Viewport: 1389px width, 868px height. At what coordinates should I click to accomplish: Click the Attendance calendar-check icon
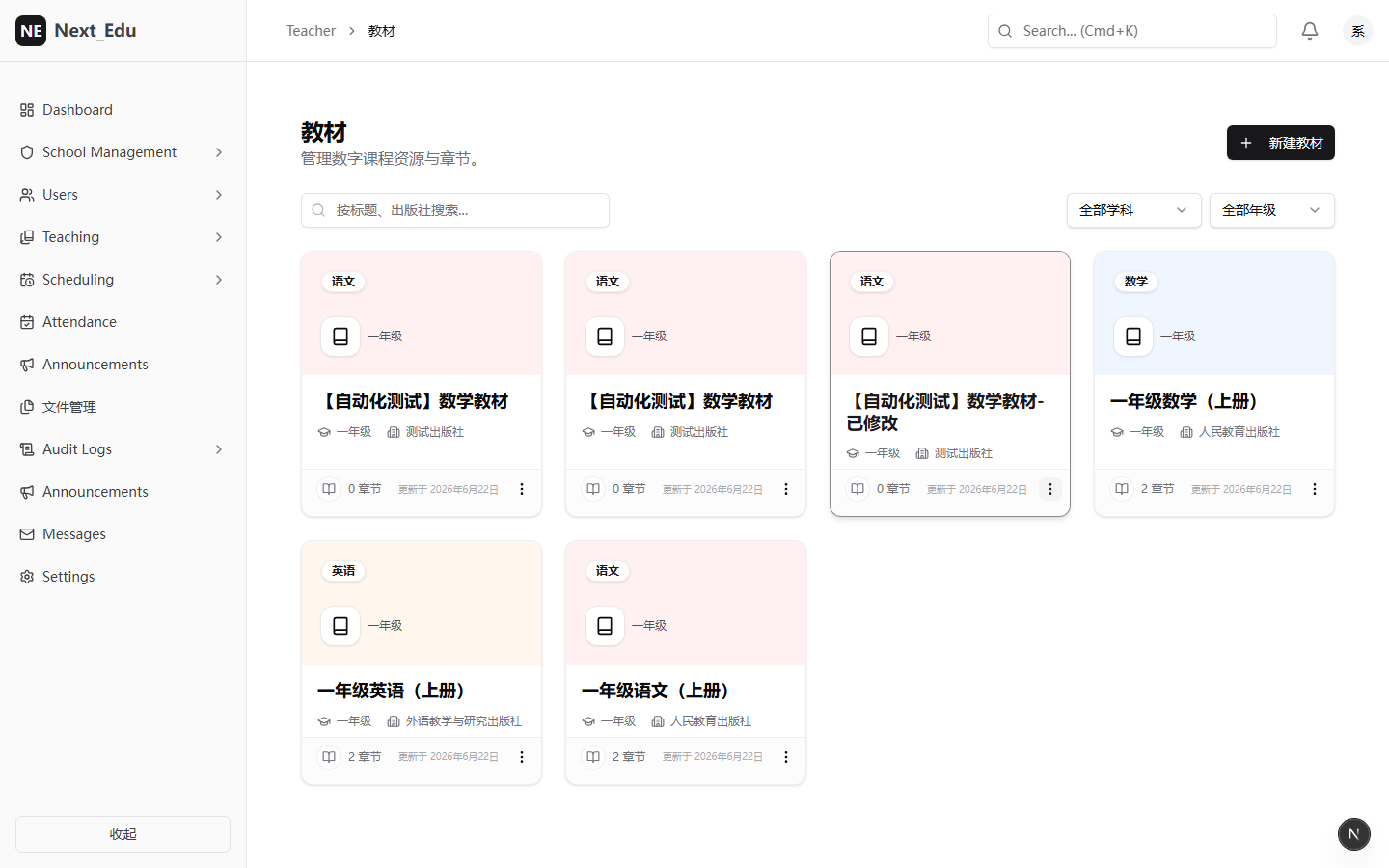[27, 322]
